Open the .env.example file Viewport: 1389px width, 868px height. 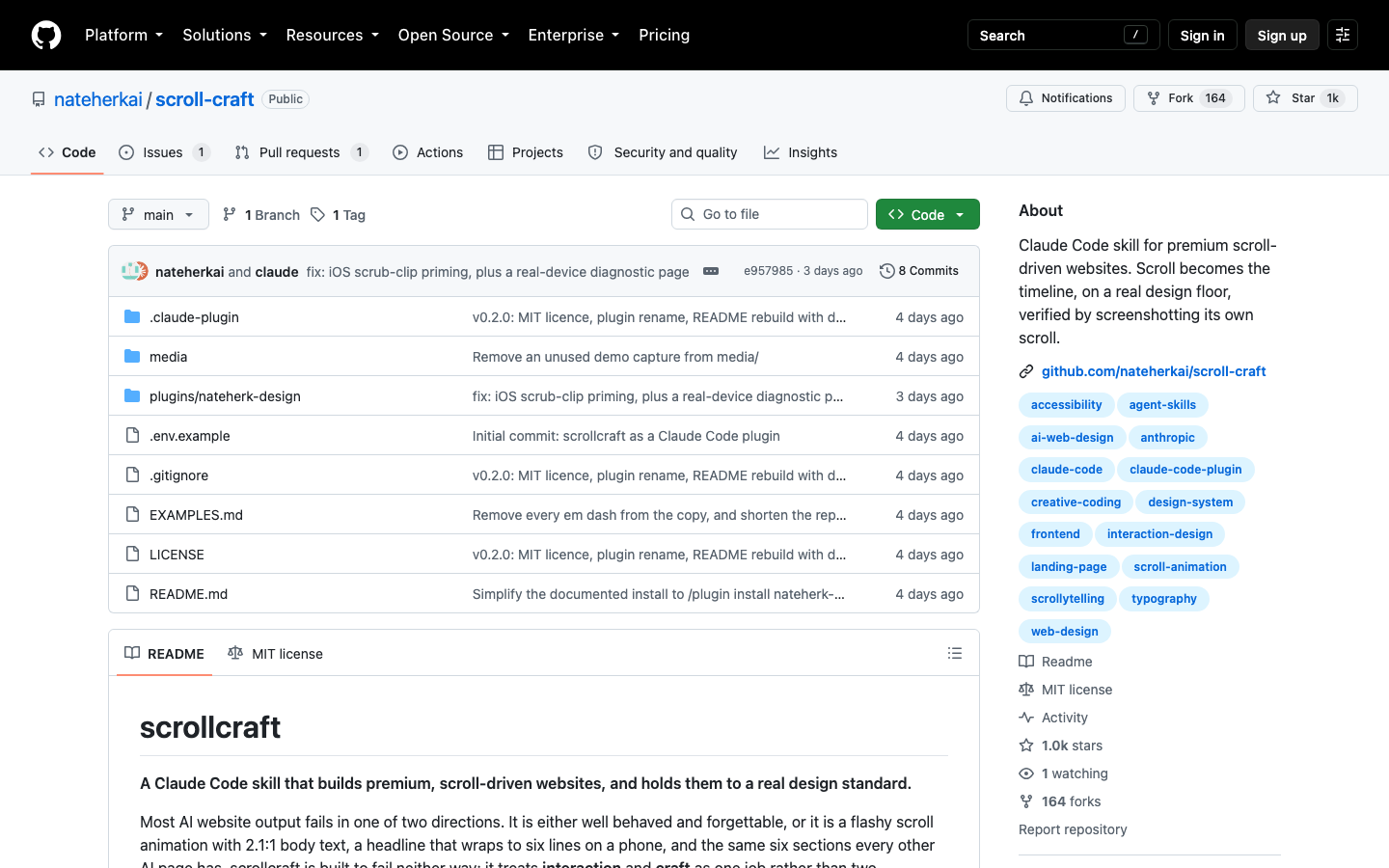coord(189,436)
